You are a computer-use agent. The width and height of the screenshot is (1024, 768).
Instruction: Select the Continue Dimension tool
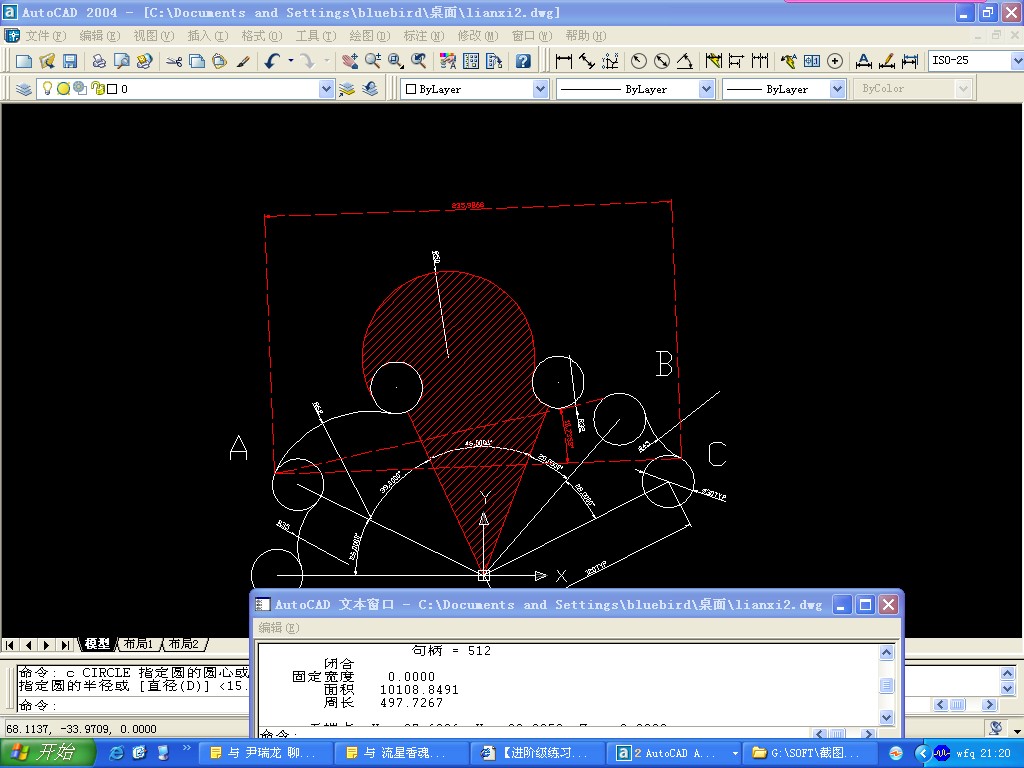pos(760,61)
